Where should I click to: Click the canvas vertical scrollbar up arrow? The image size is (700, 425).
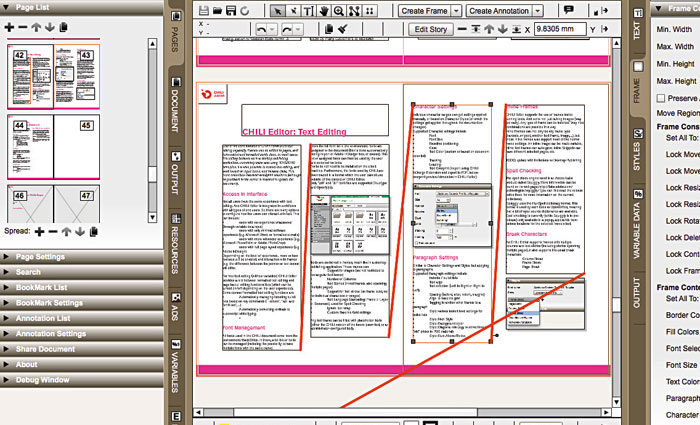pos(616,43)
